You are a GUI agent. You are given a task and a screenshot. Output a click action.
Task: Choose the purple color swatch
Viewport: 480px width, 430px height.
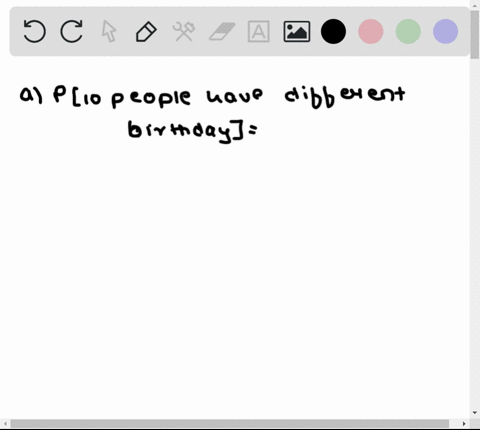point(445,31)
